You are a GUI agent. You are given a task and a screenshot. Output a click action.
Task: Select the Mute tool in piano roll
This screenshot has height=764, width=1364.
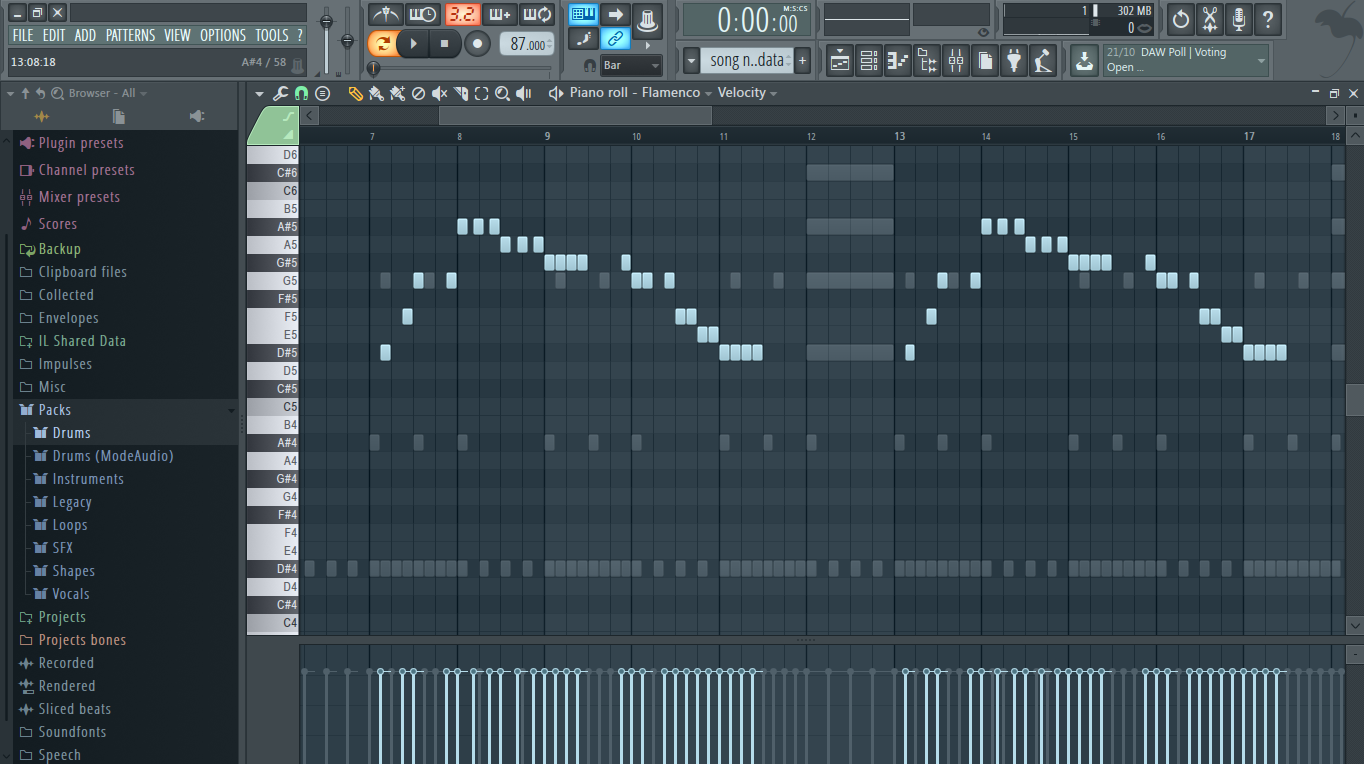(x=439, y=93)
